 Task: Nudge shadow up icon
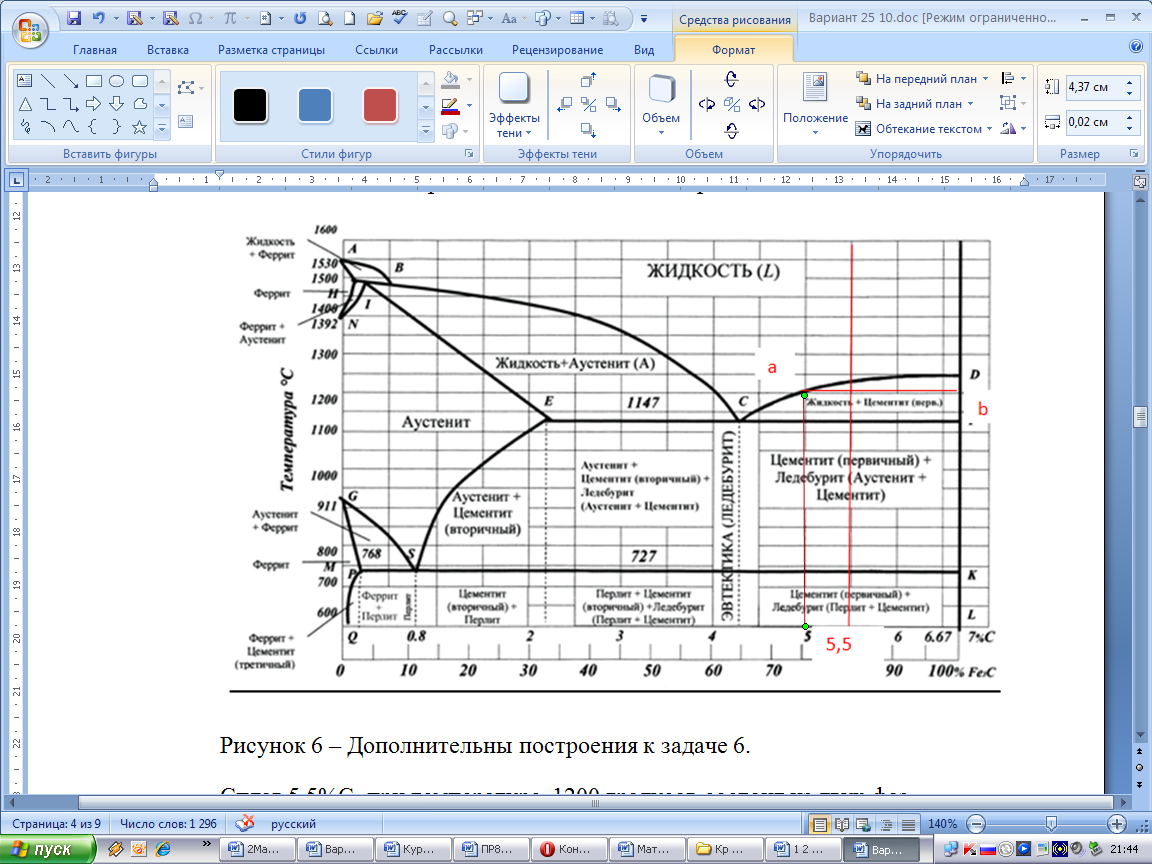(588, 79)
